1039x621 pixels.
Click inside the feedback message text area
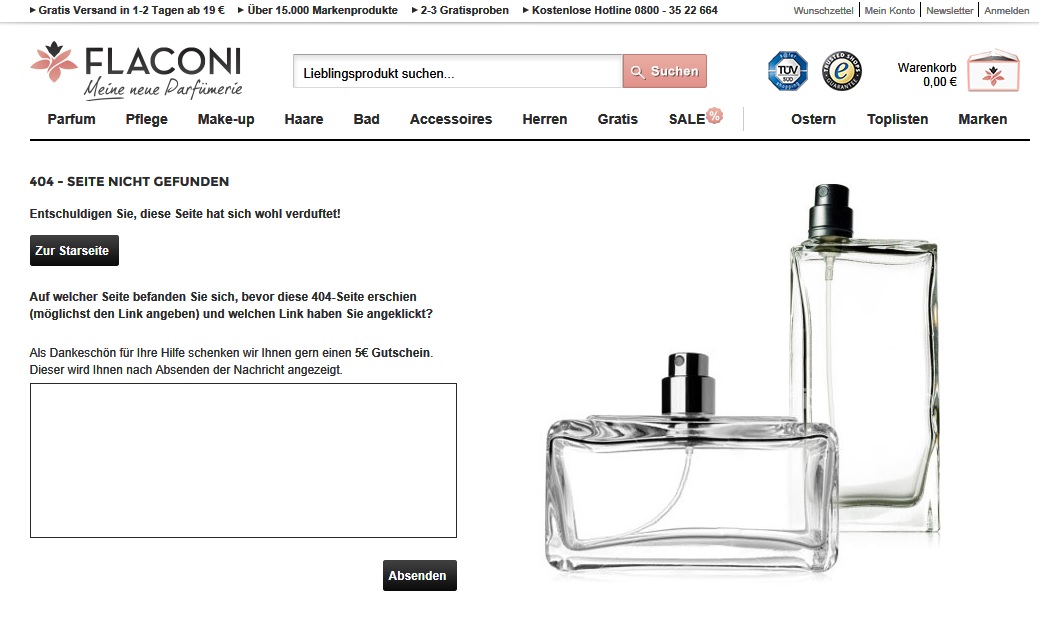click(243, 461)
